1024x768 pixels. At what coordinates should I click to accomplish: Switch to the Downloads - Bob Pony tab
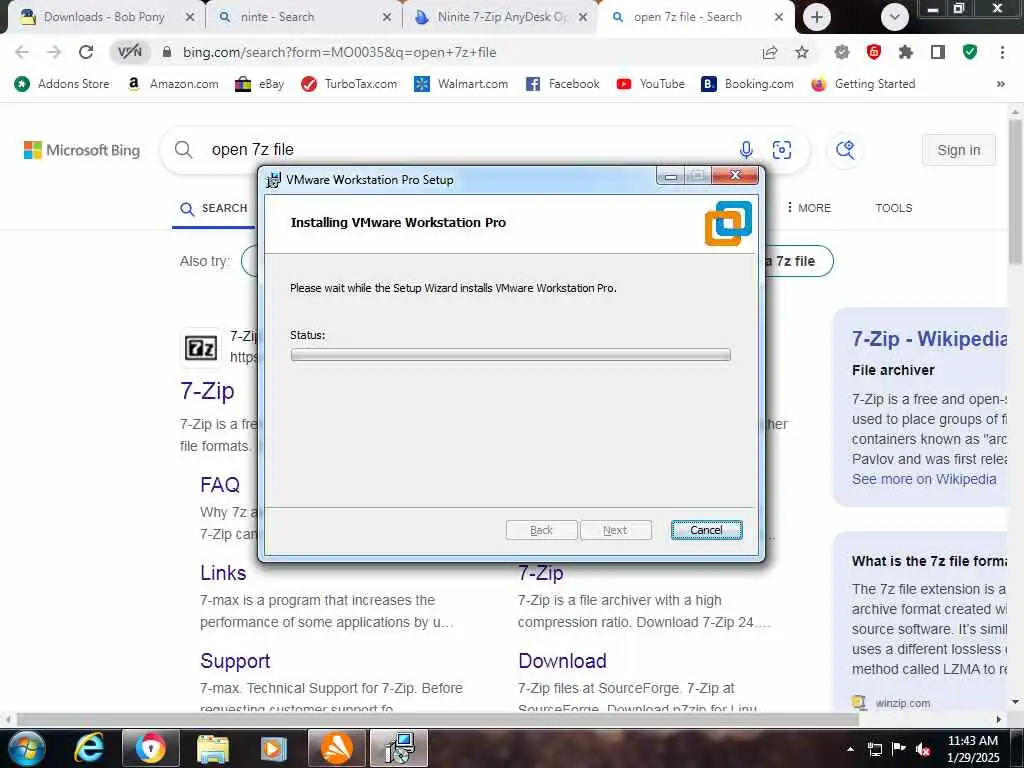pyautogui.click(x=106, y=17)
